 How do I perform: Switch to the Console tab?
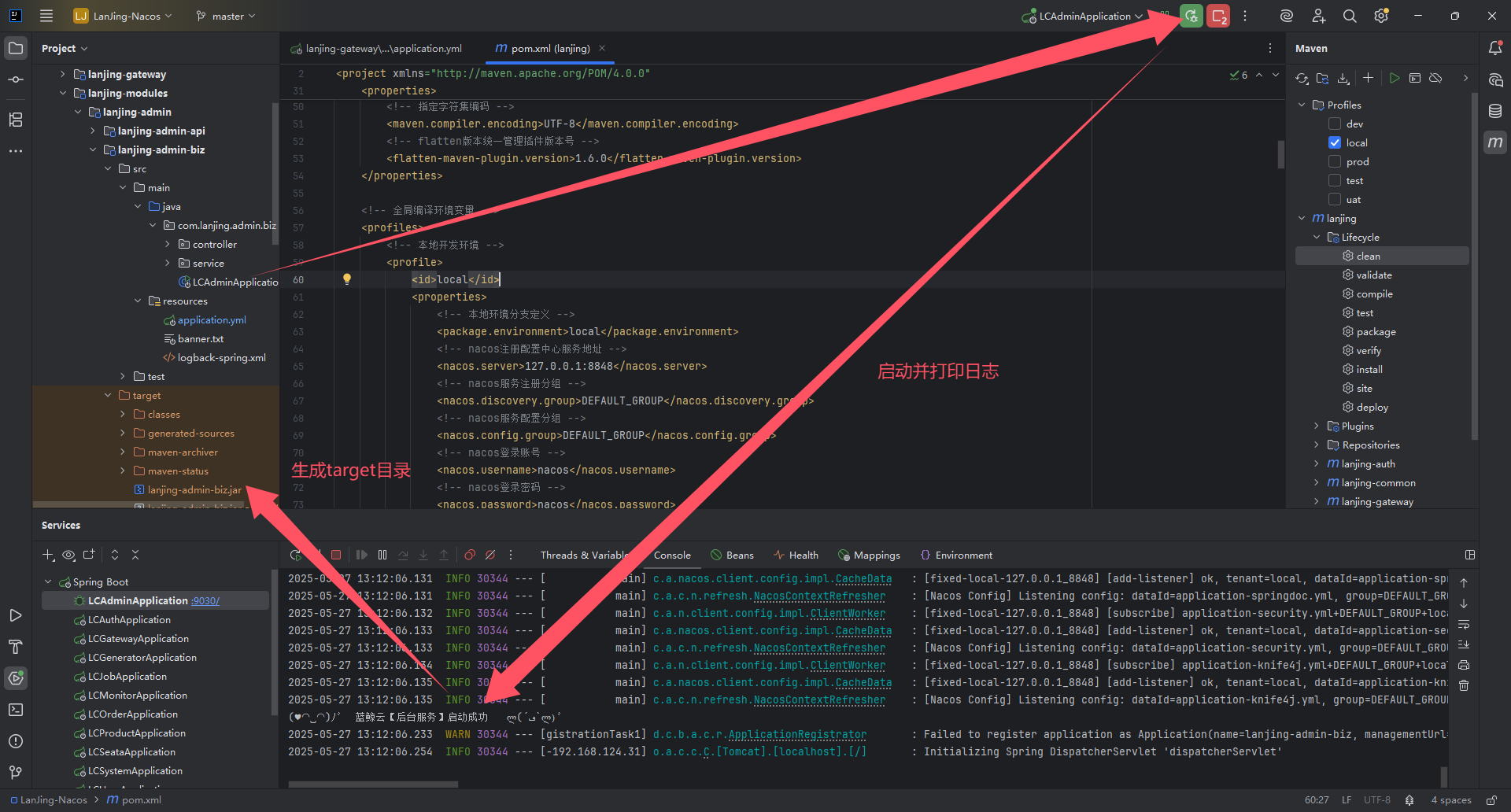(672, 555)
